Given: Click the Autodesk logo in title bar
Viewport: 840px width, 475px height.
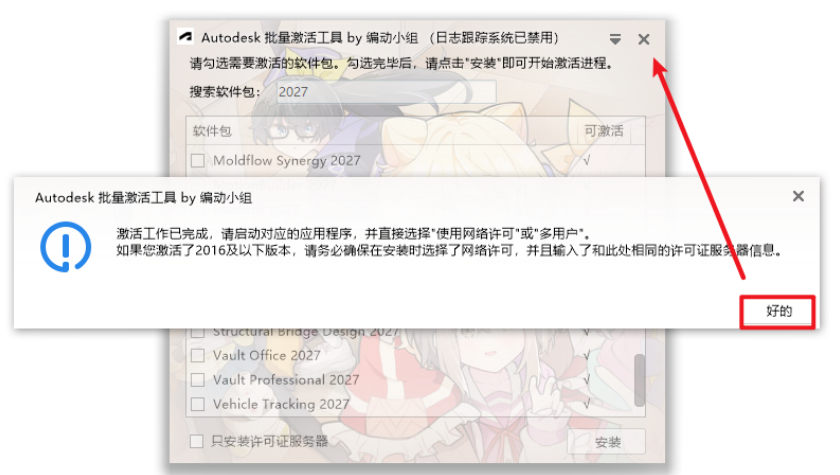Looking at the screenshot, I should tap(185, 37).
